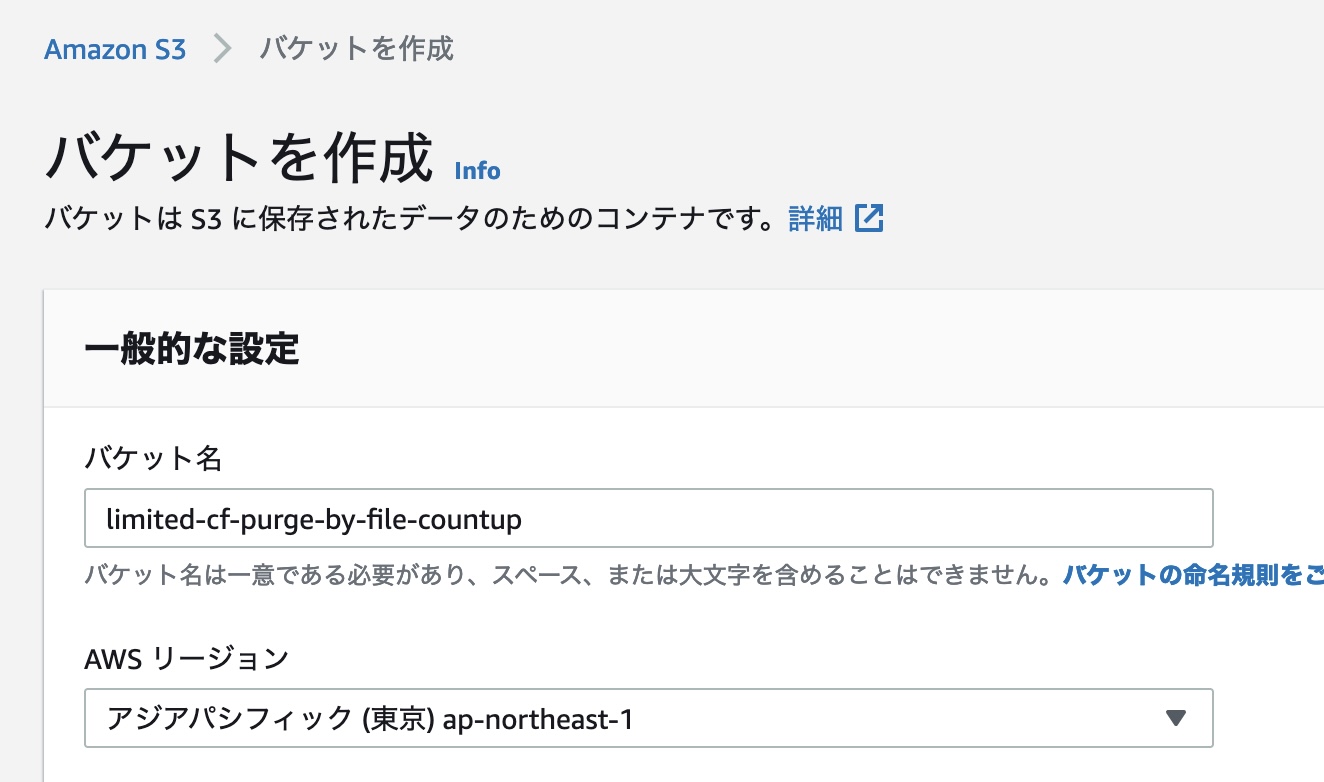Click the breadcrumb chevron separator icon
The height and width of the screenshot is (782, 1324).
pyautogui.click(x=222, y=49)
